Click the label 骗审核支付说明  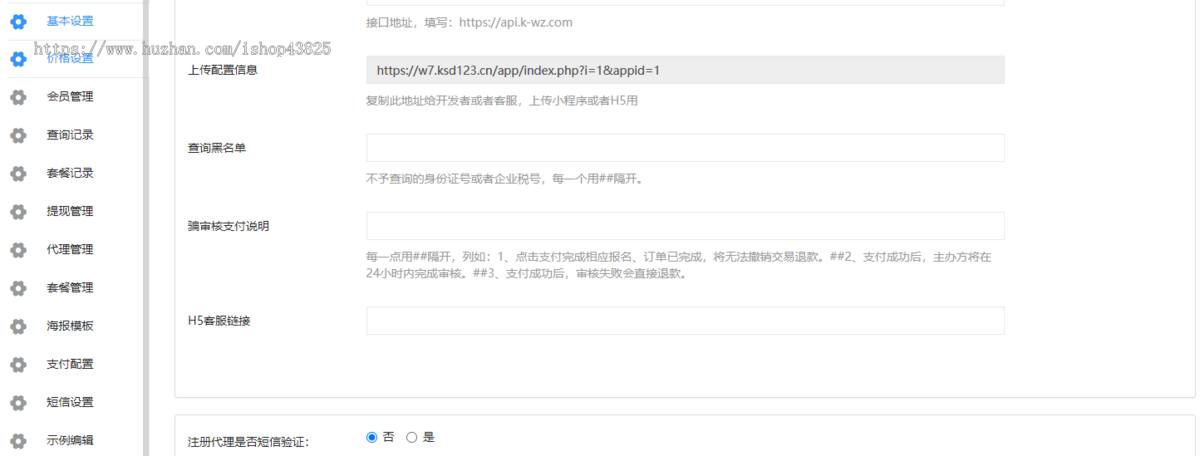pyautogui.click(x=229, y=226)
